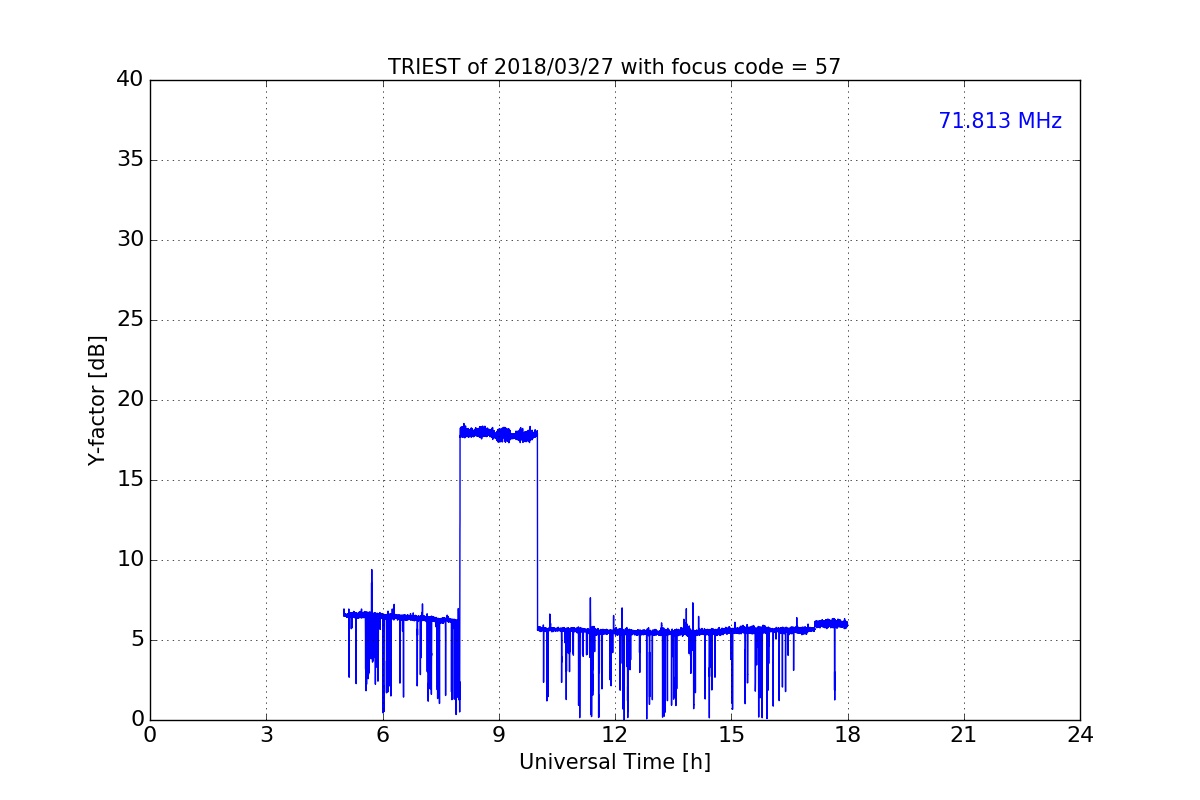The image size is (1200, 800).
Task: Click the x-axis tick label '6'
Action: tap(383, 735)
